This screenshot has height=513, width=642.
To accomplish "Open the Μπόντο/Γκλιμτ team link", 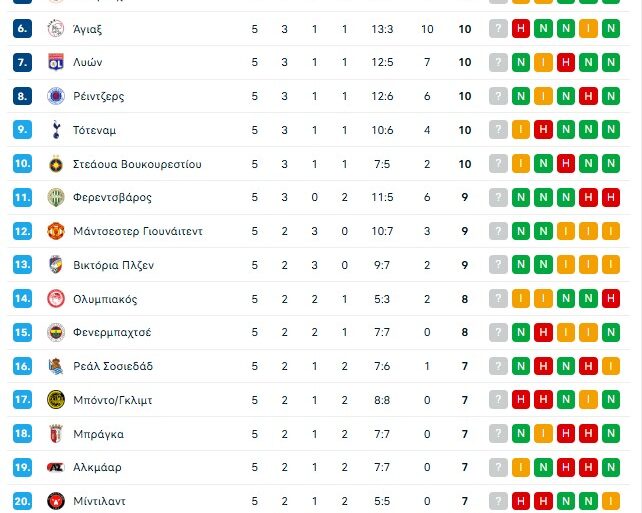I will [x=113, y=400].
